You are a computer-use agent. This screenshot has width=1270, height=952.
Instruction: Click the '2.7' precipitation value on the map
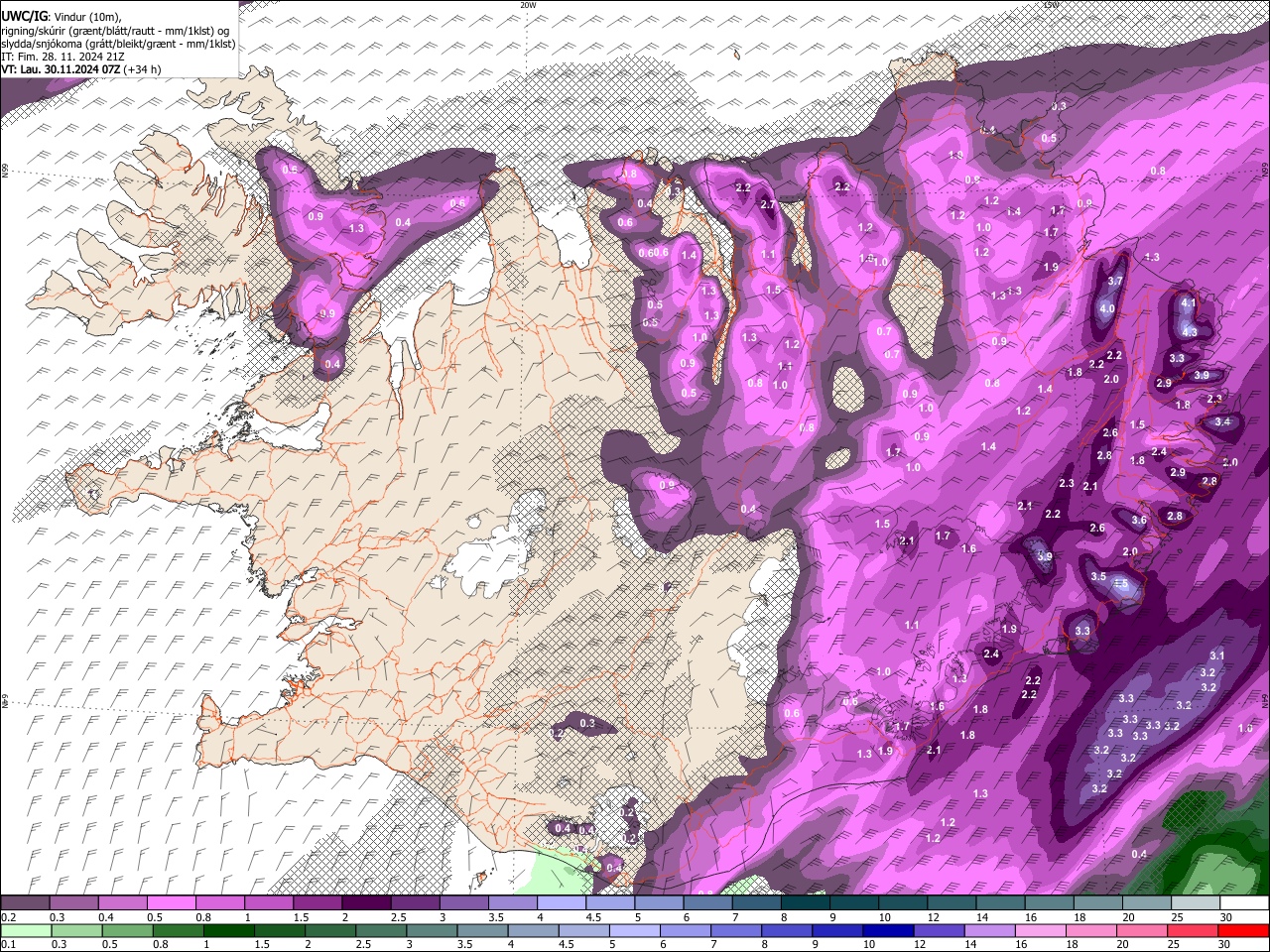tap(767, 204)
